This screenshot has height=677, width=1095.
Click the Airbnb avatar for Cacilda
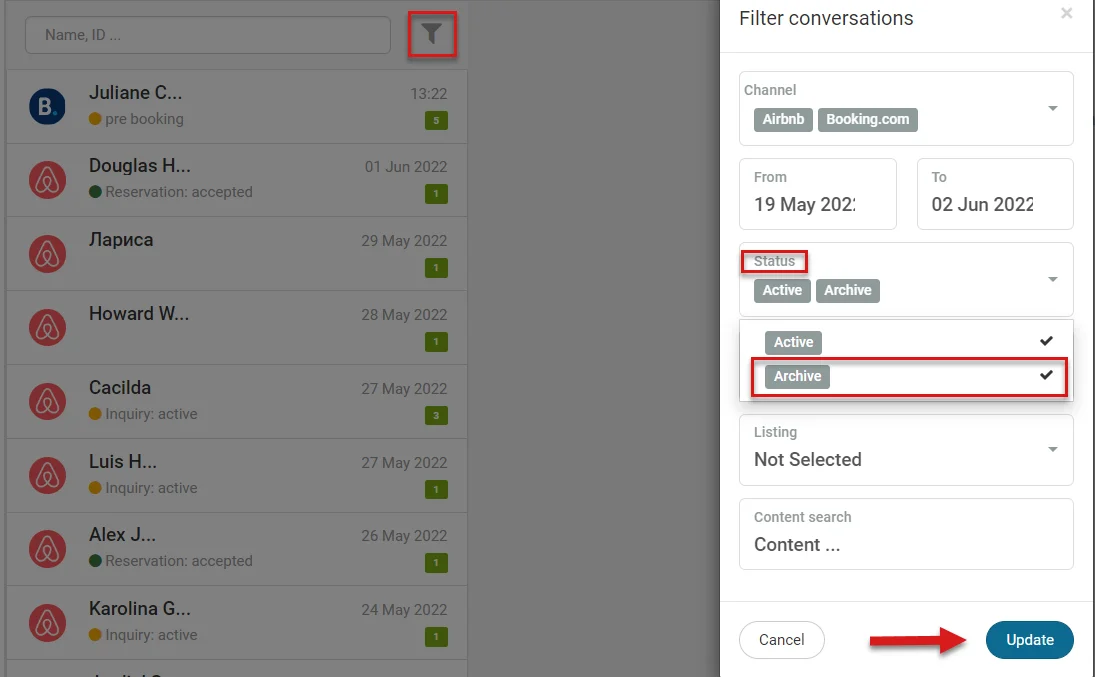(x=47, y=402)
